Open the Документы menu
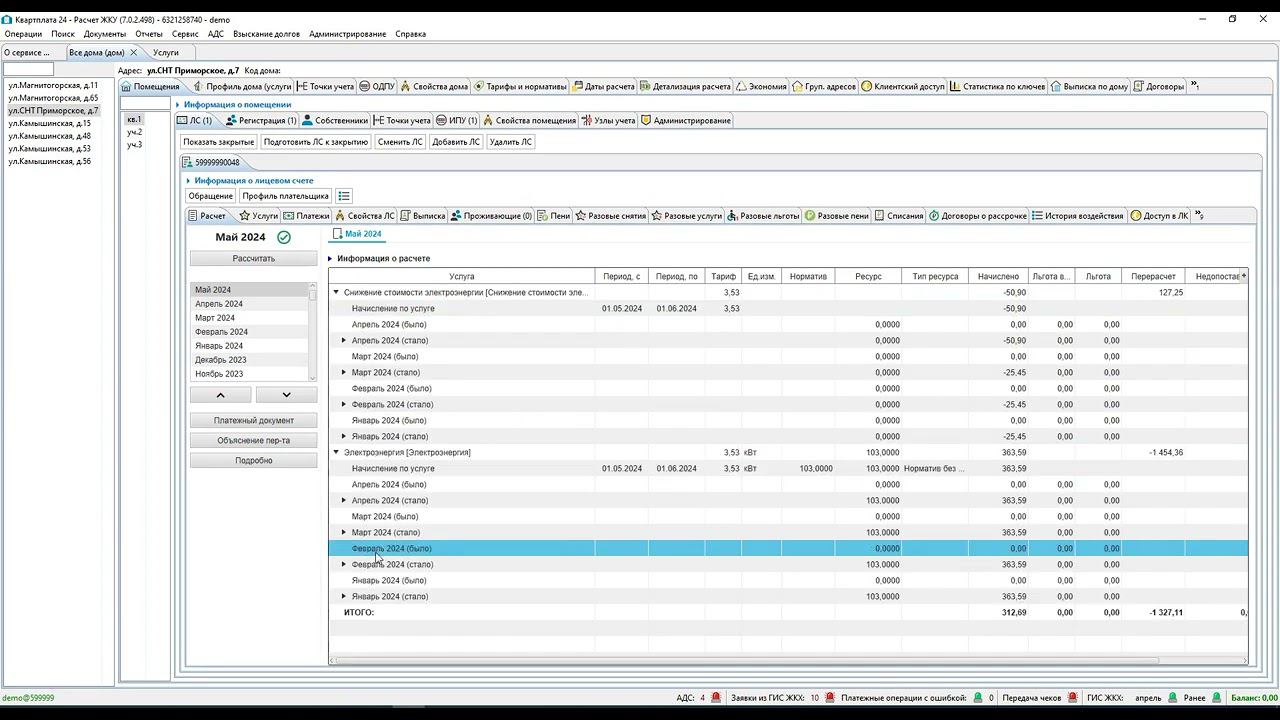 click(x=105, y=34)
